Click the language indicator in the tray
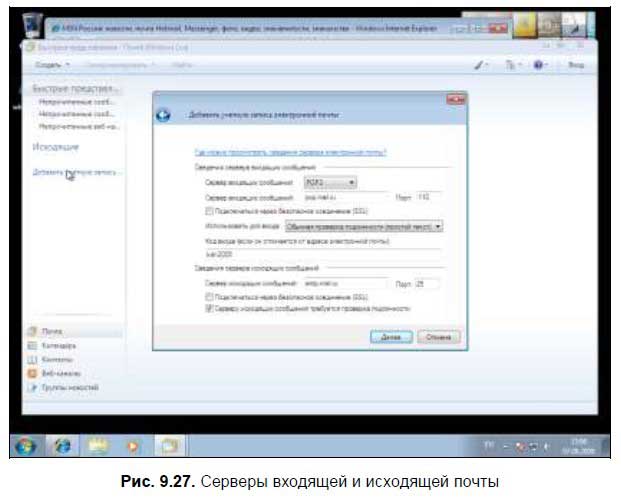The image size is (621, 500). [489, 446]
